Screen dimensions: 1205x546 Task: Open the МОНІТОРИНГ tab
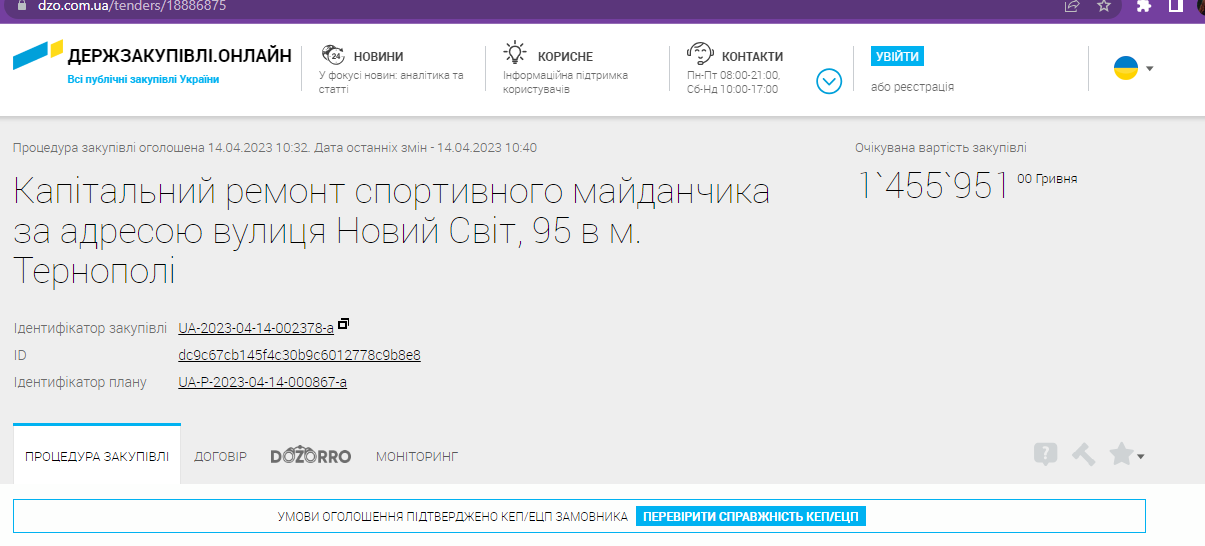click(416, 457)
